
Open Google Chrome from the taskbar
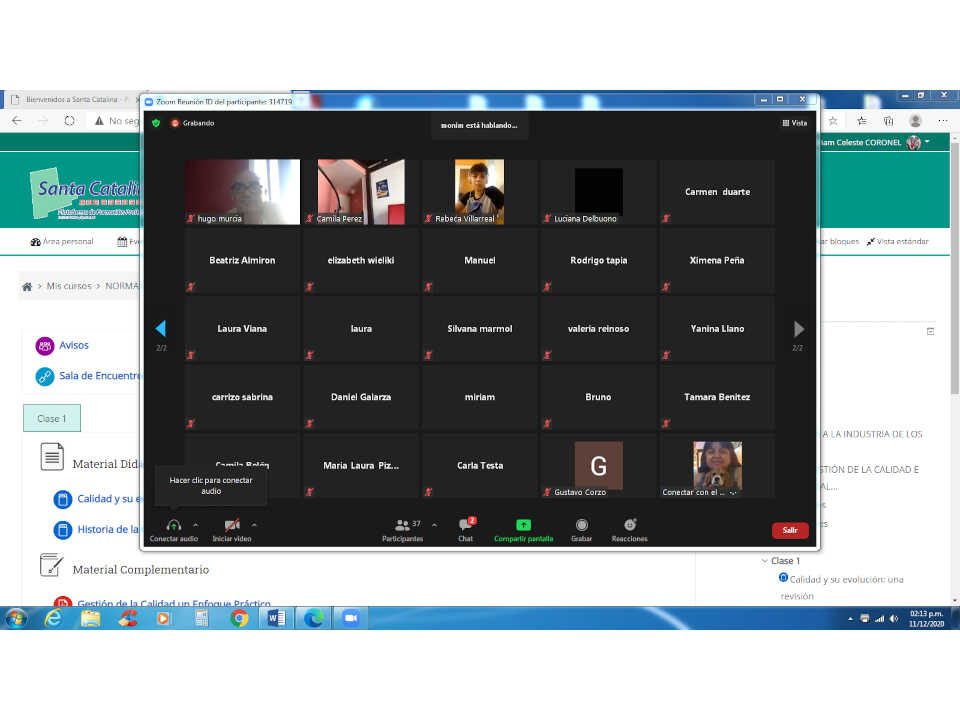click(x=239, y=618)
